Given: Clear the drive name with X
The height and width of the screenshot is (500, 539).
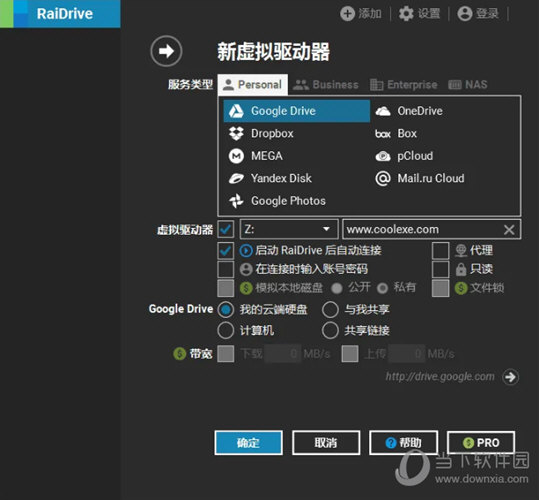Looking at the screenshot, I should coord(509,230).
